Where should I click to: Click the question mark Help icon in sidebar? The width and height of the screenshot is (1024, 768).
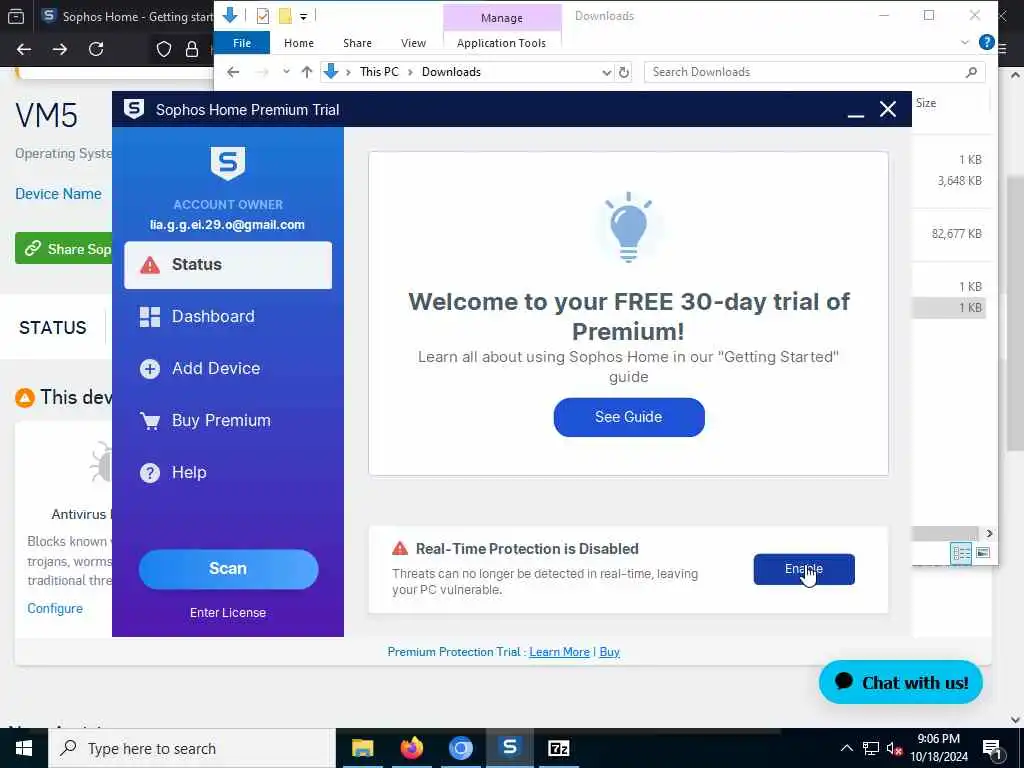tap(150, 472)
